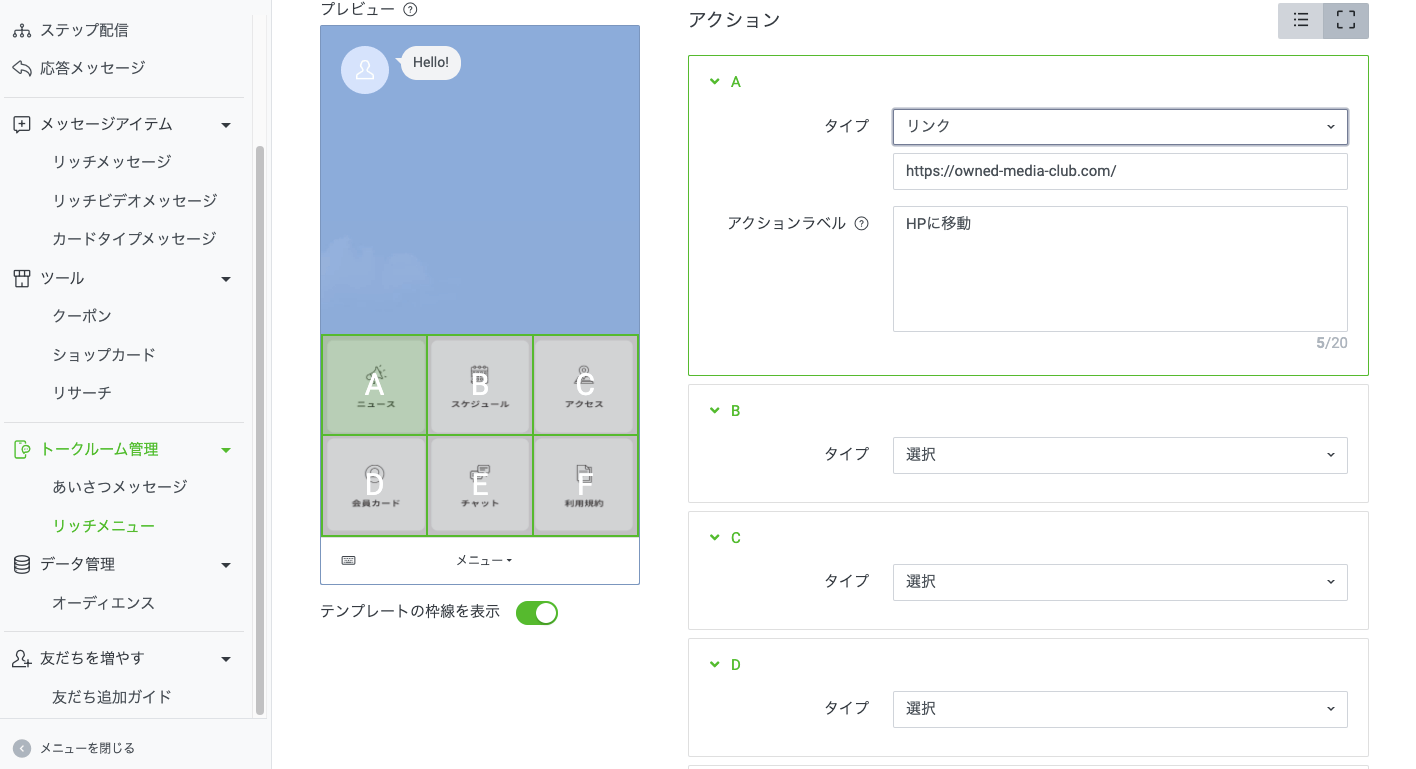1416x769 pixels.
Task: Collapse the データ管理 sidebar arrow
Action: [226, 565]
